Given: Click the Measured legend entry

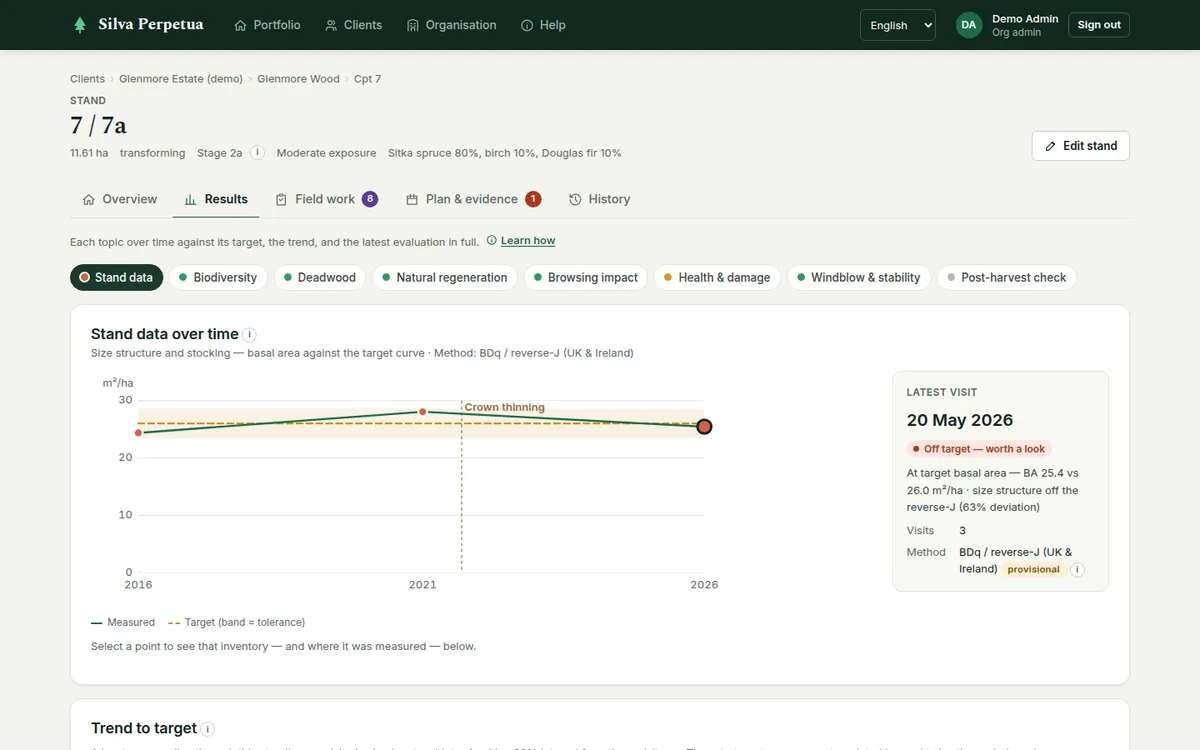Looking at the screenshot, I should (123, 622).
